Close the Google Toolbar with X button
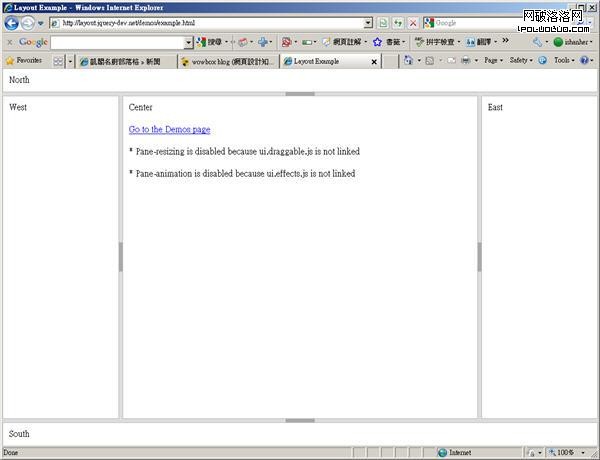600x460 pixels. 9,42
